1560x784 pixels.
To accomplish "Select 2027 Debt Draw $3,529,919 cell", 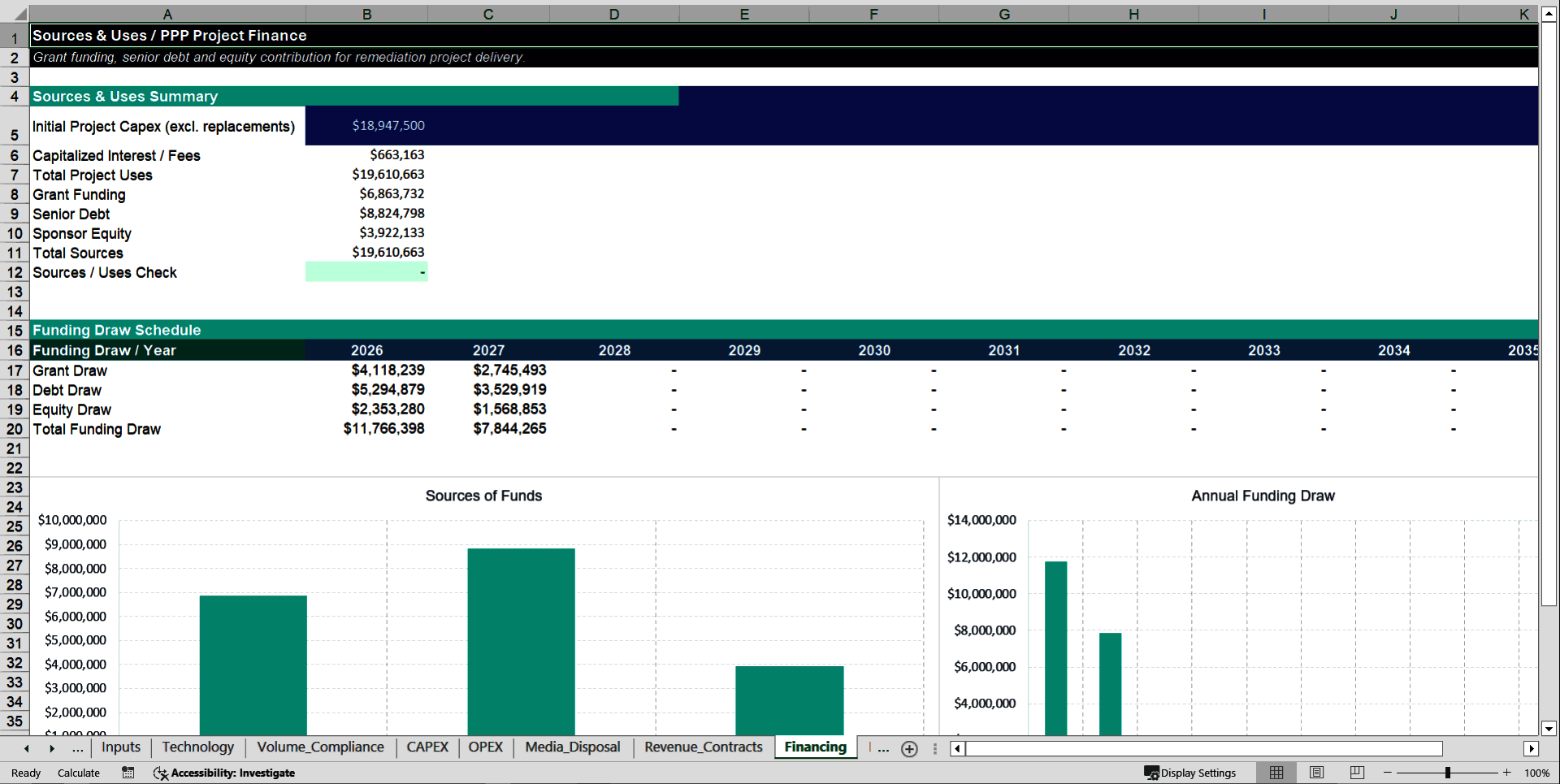I will coord(488,390).
